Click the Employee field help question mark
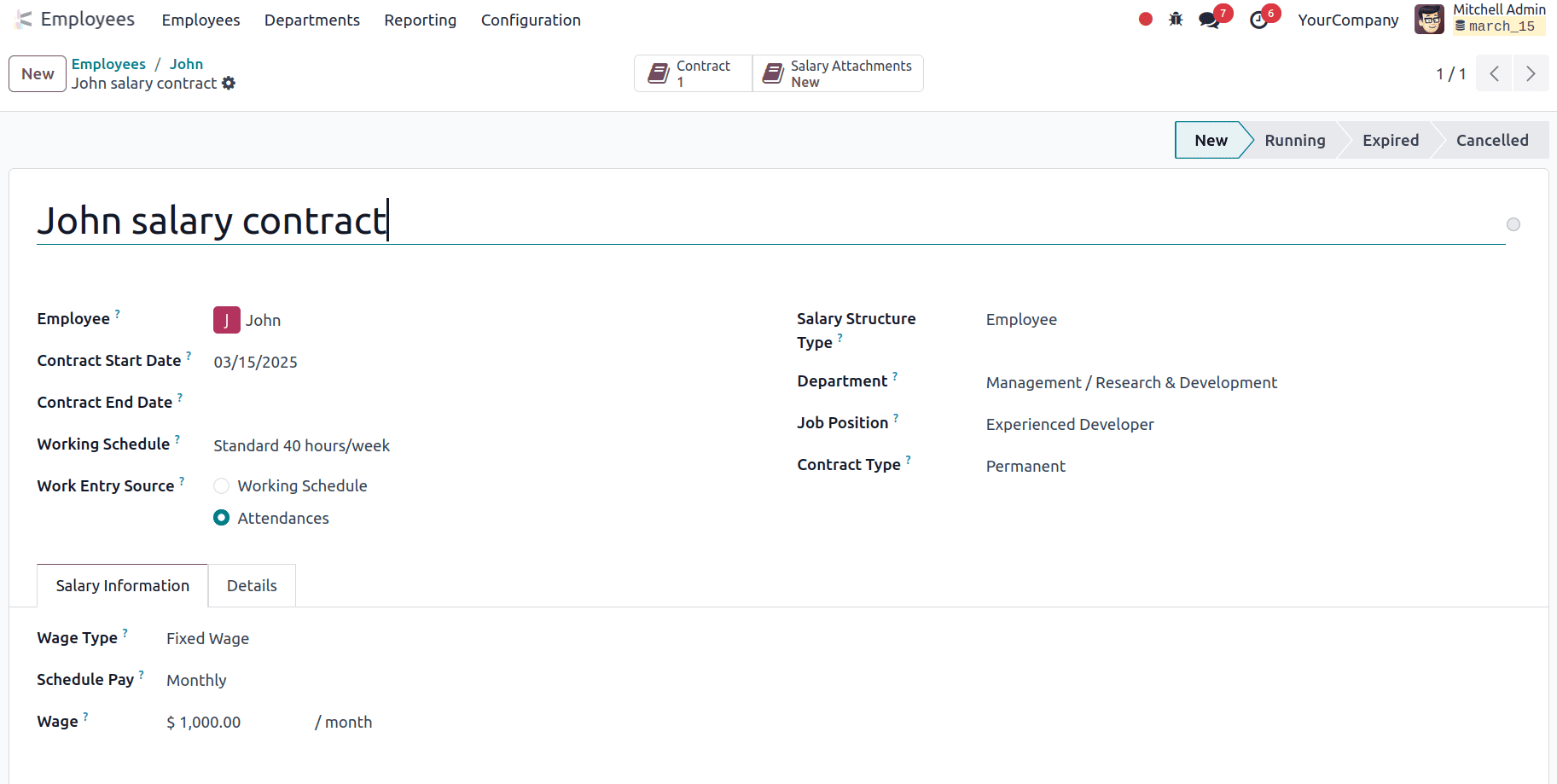 (x=118, y=314)
